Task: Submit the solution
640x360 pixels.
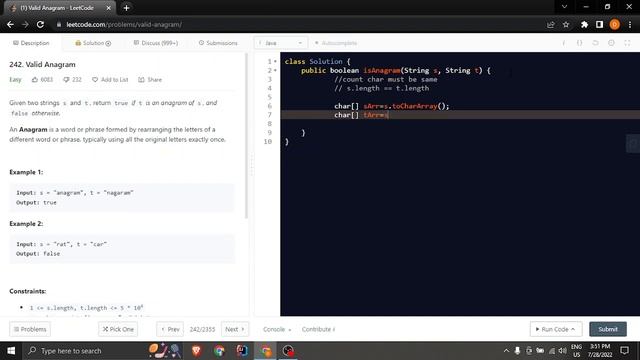Action: click(x=608, y=329)
